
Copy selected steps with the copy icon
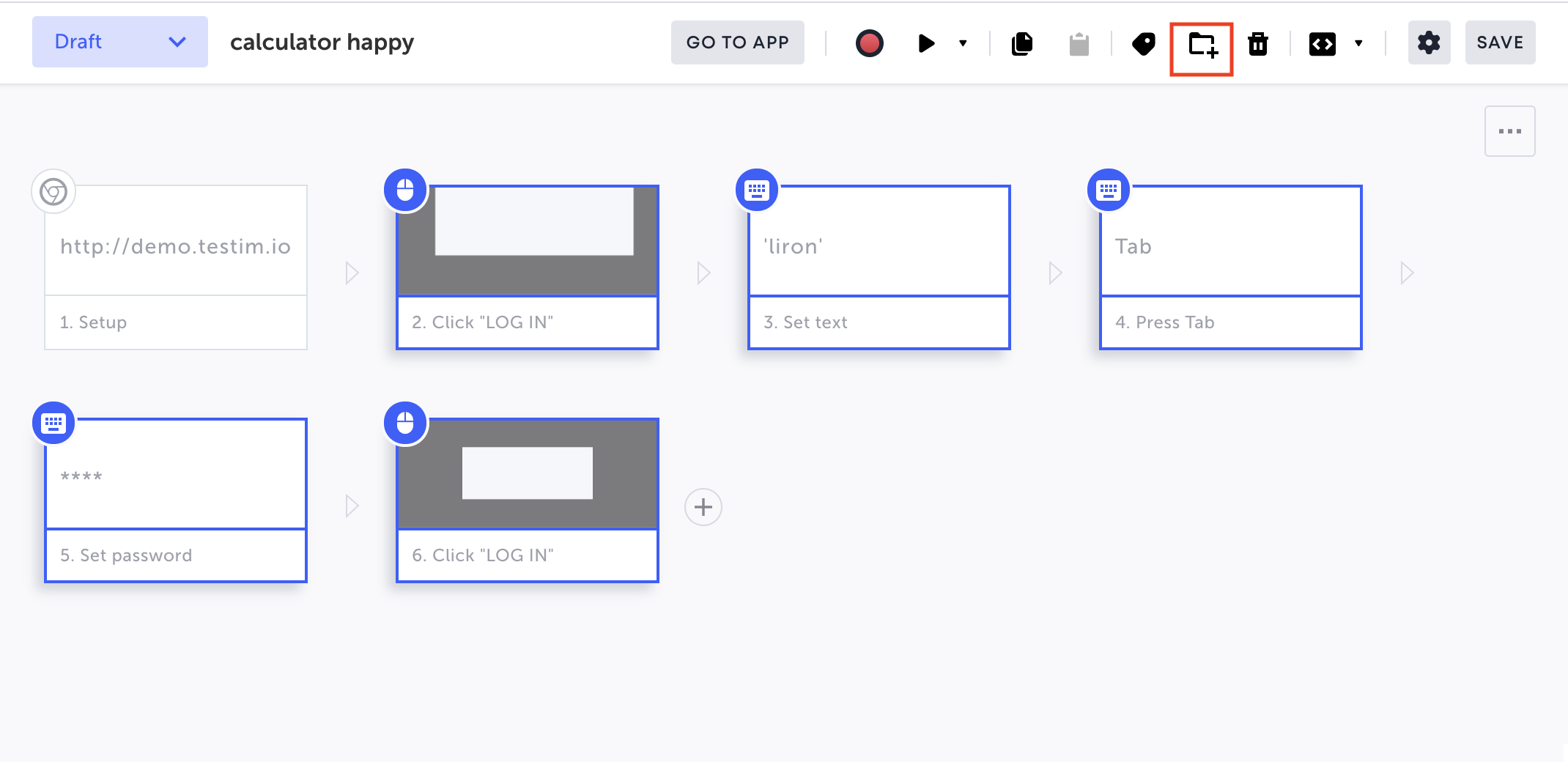[x=1022, y=43]
